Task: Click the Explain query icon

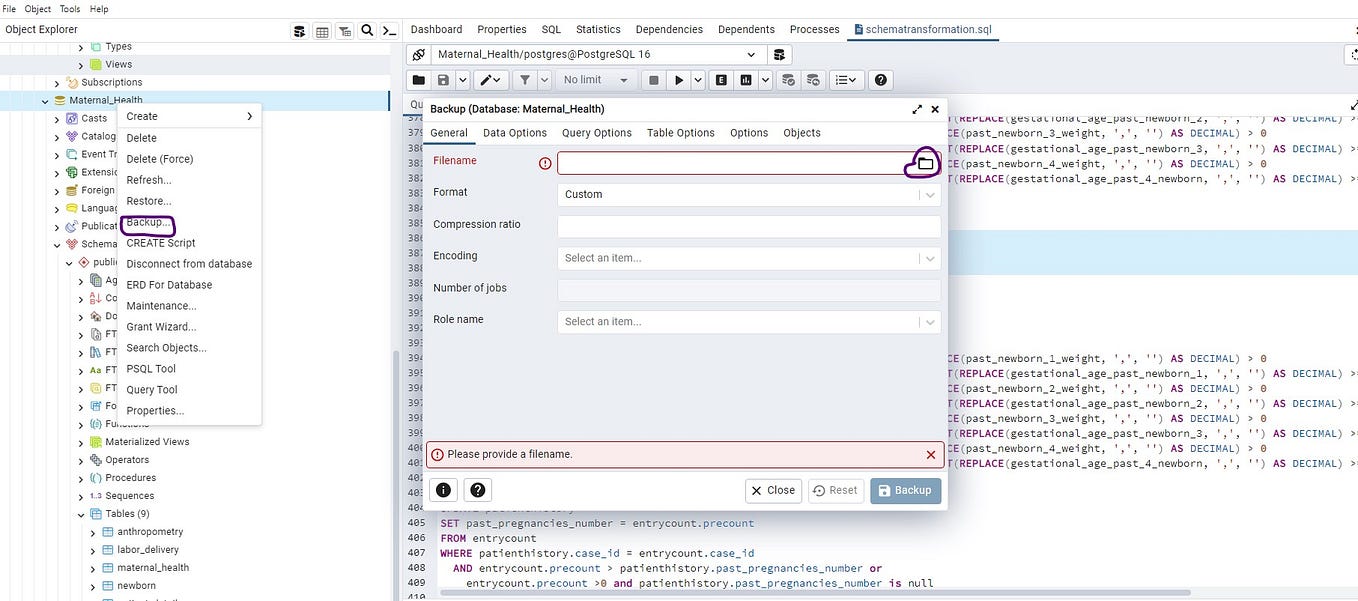Action: click(721, 80)
